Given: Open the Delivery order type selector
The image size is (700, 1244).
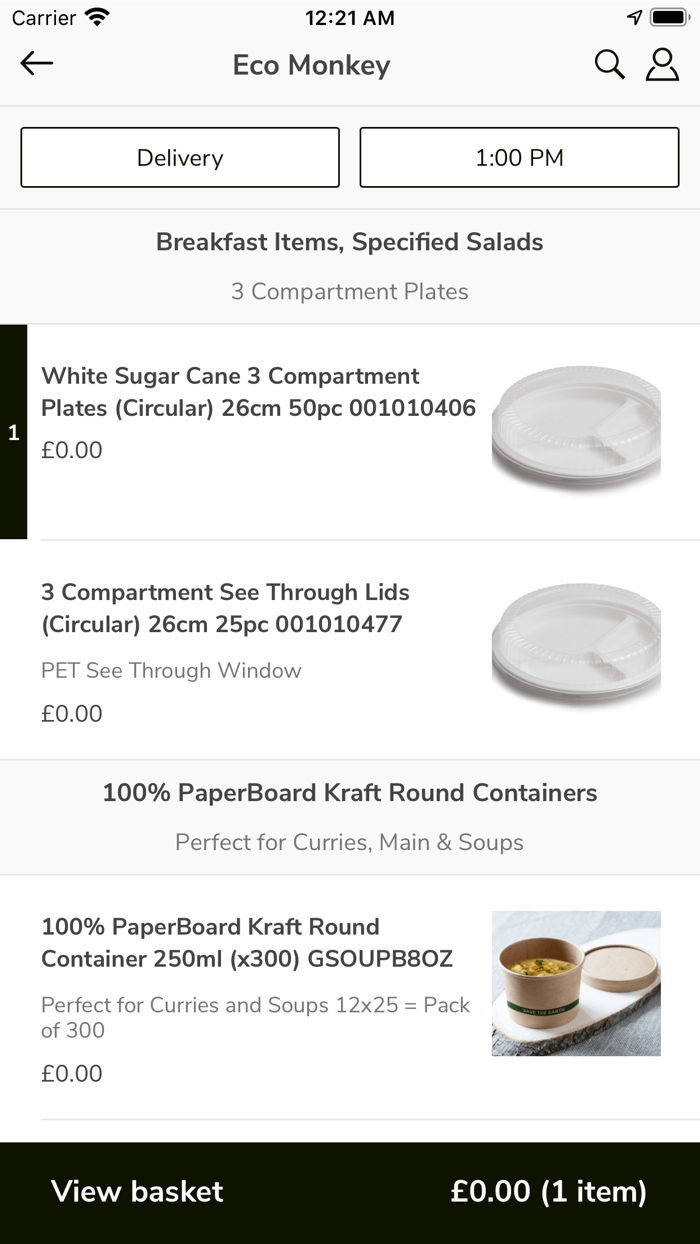Looking at the screenshot, I should [x=180, y=157].
